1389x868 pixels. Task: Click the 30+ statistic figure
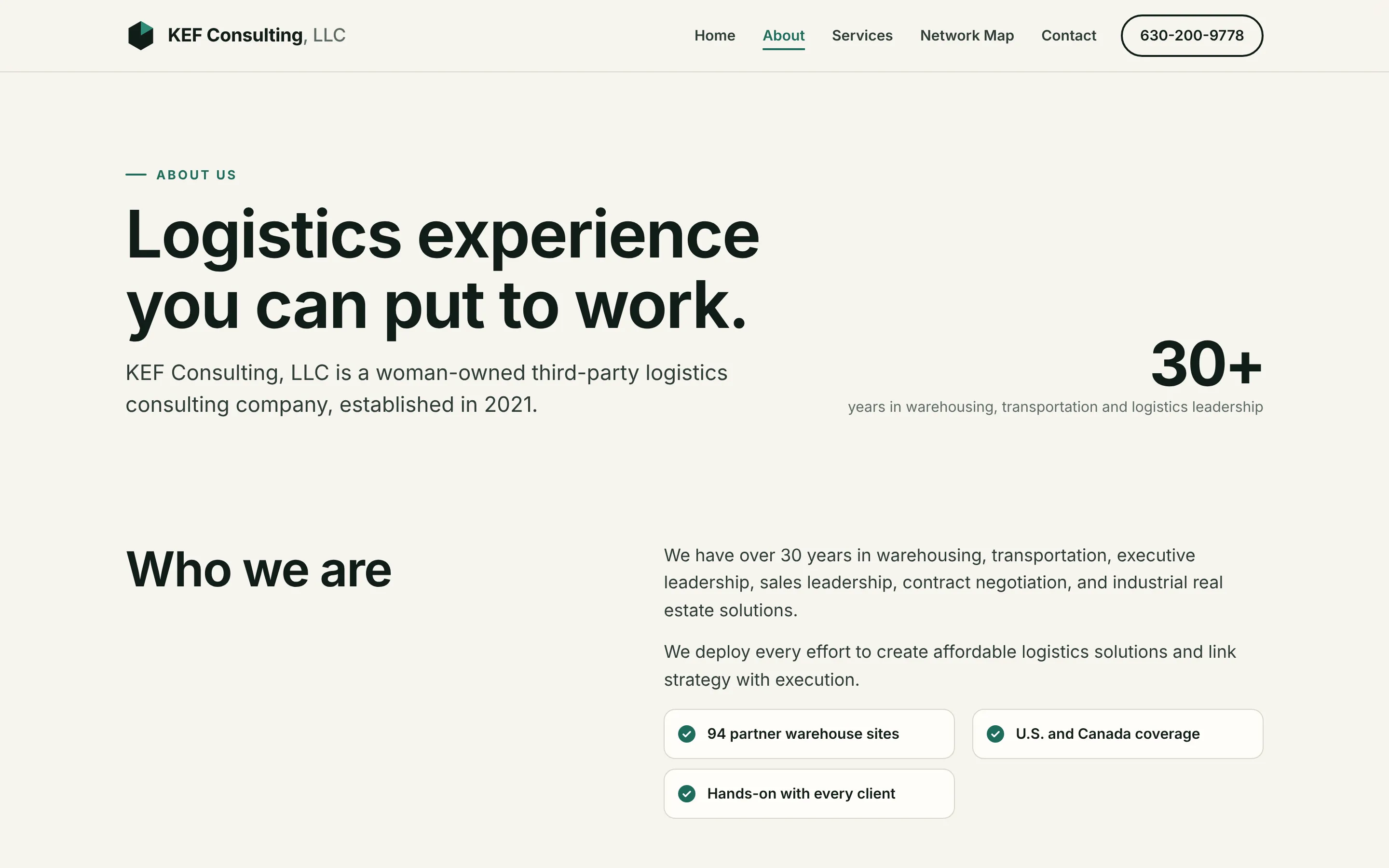1207,364
